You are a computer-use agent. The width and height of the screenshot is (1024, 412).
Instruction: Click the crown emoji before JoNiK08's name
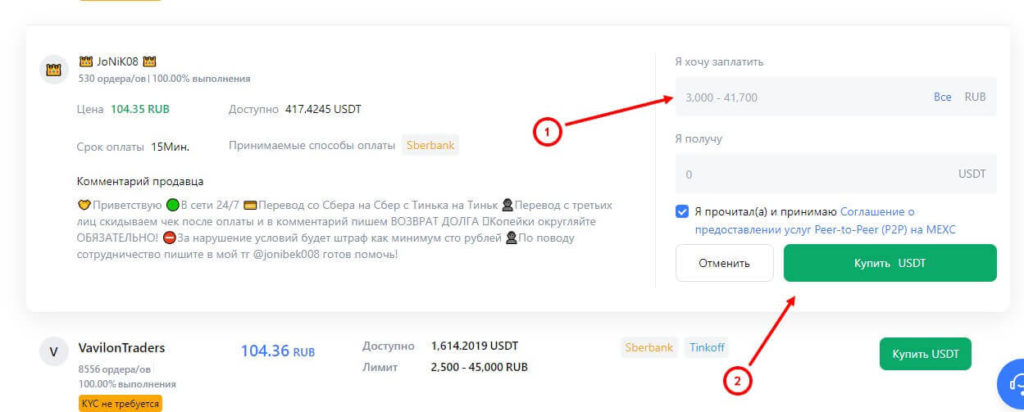click(85, 61)
